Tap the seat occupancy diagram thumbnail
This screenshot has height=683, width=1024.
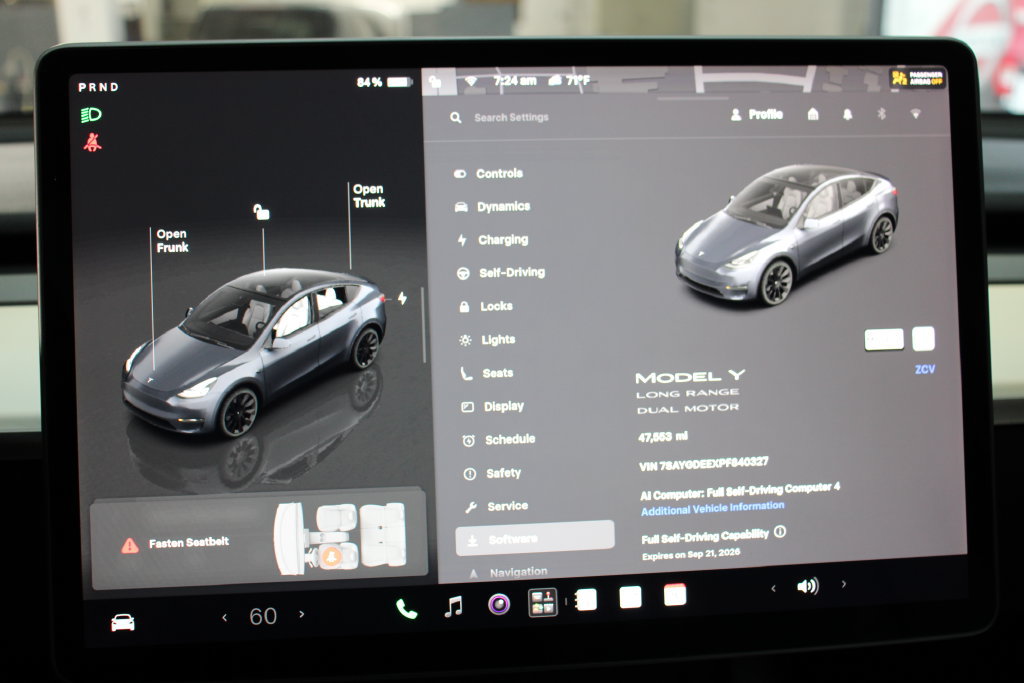point(340,538)
